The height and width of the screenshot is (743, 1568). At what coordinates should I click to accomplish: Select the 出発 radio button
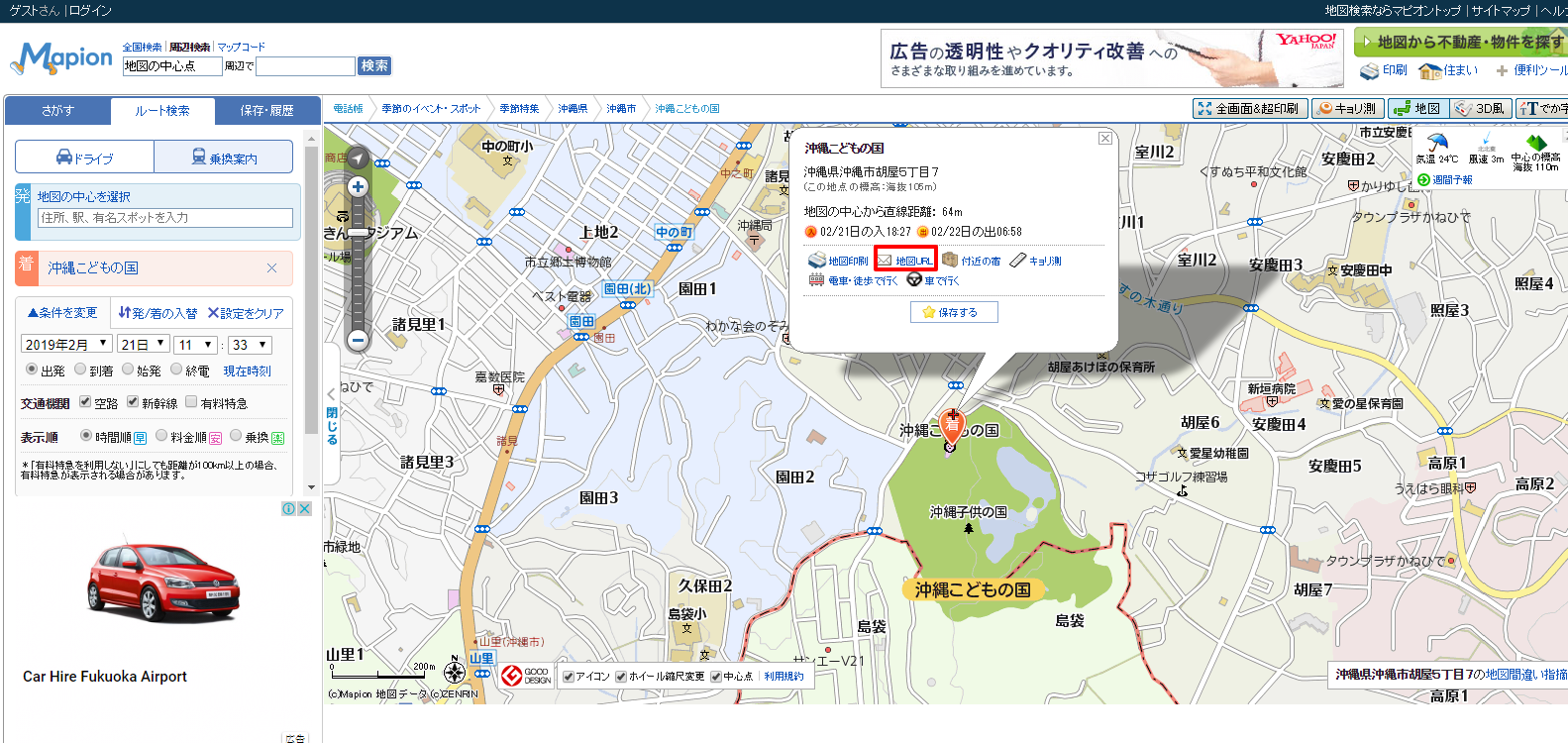(32, 370)
